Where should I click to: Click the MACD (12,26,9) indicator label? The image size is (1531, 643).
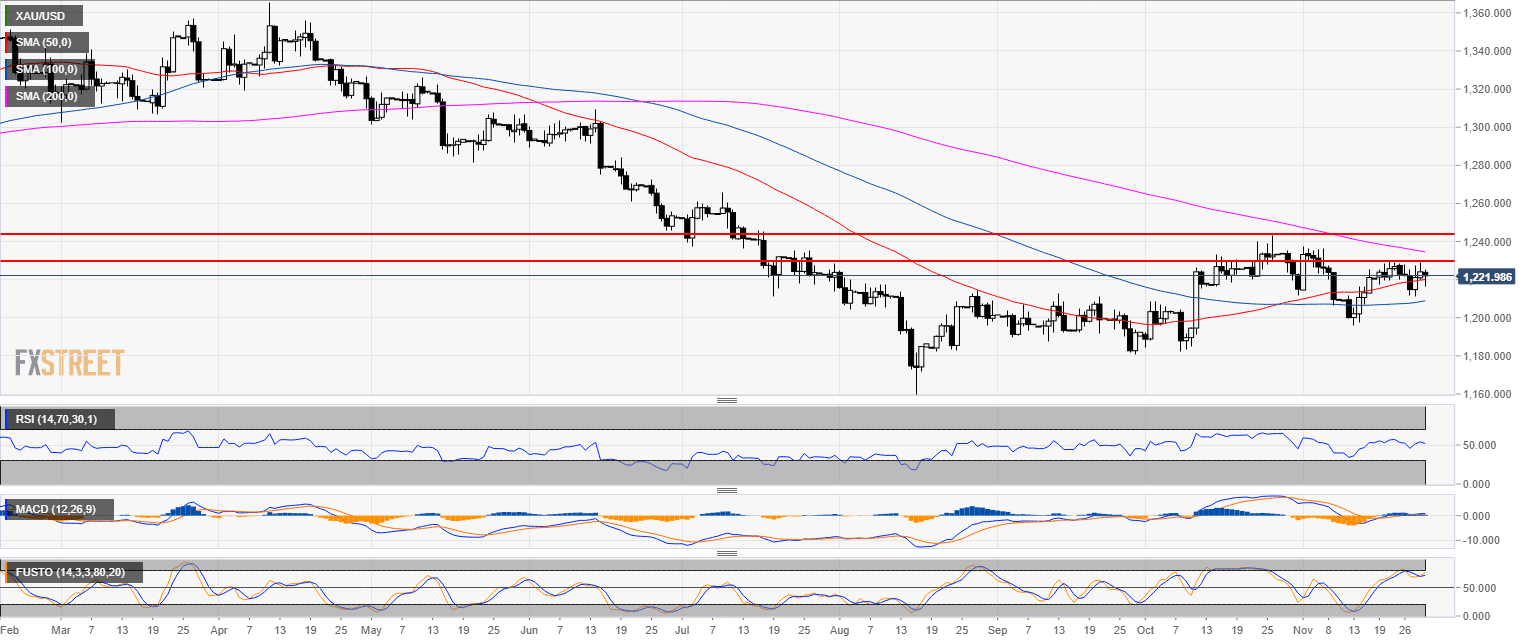click(x=56, y=511)
